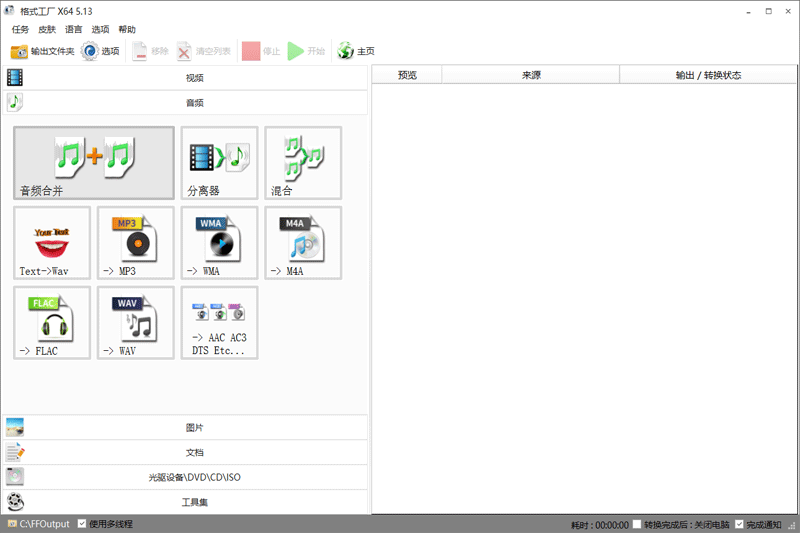Open the 皮肤 skin menu

(x=47, y=29)
